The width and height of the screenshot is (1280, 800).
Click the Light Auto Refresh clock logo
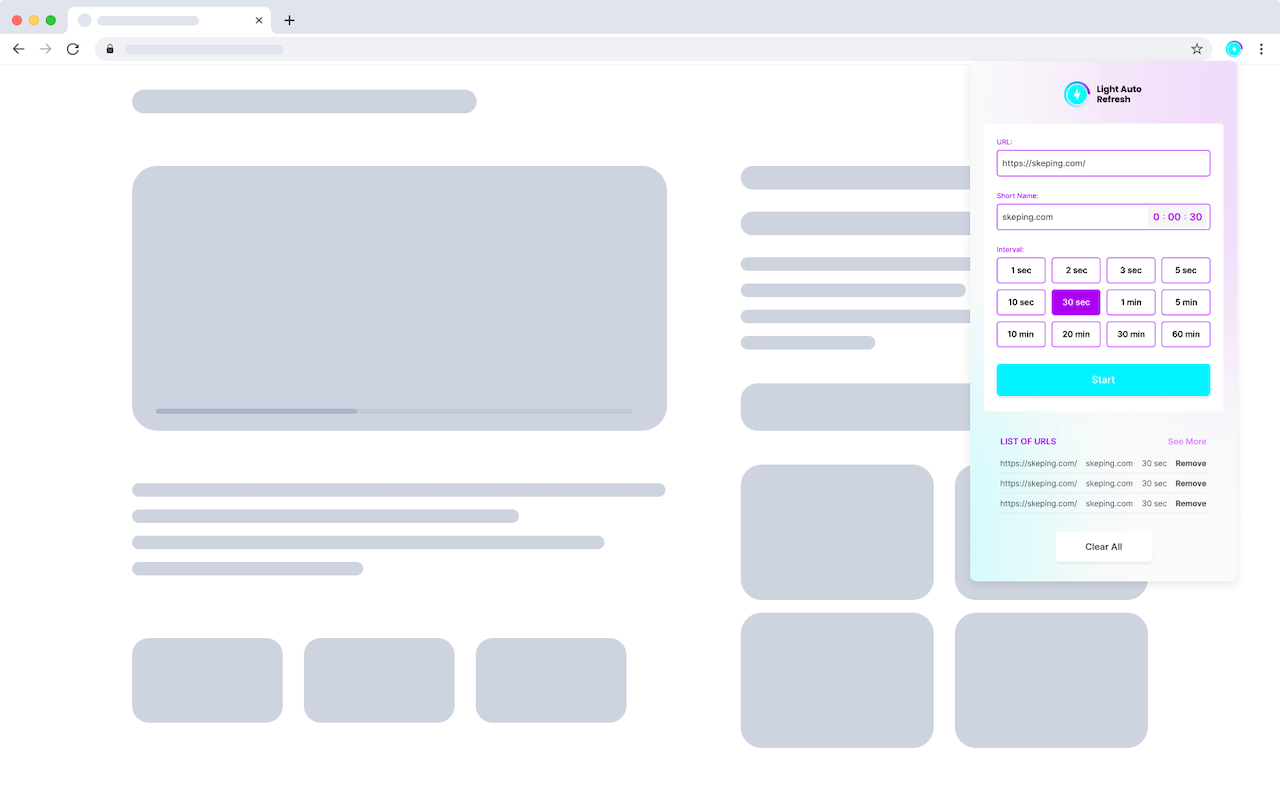[x=1077, y=93]
